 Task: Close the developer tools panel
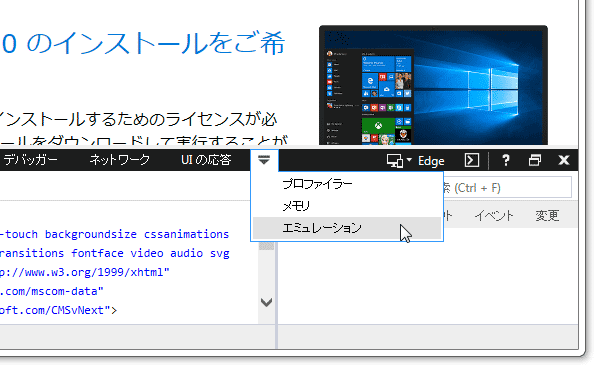[564, 160]
